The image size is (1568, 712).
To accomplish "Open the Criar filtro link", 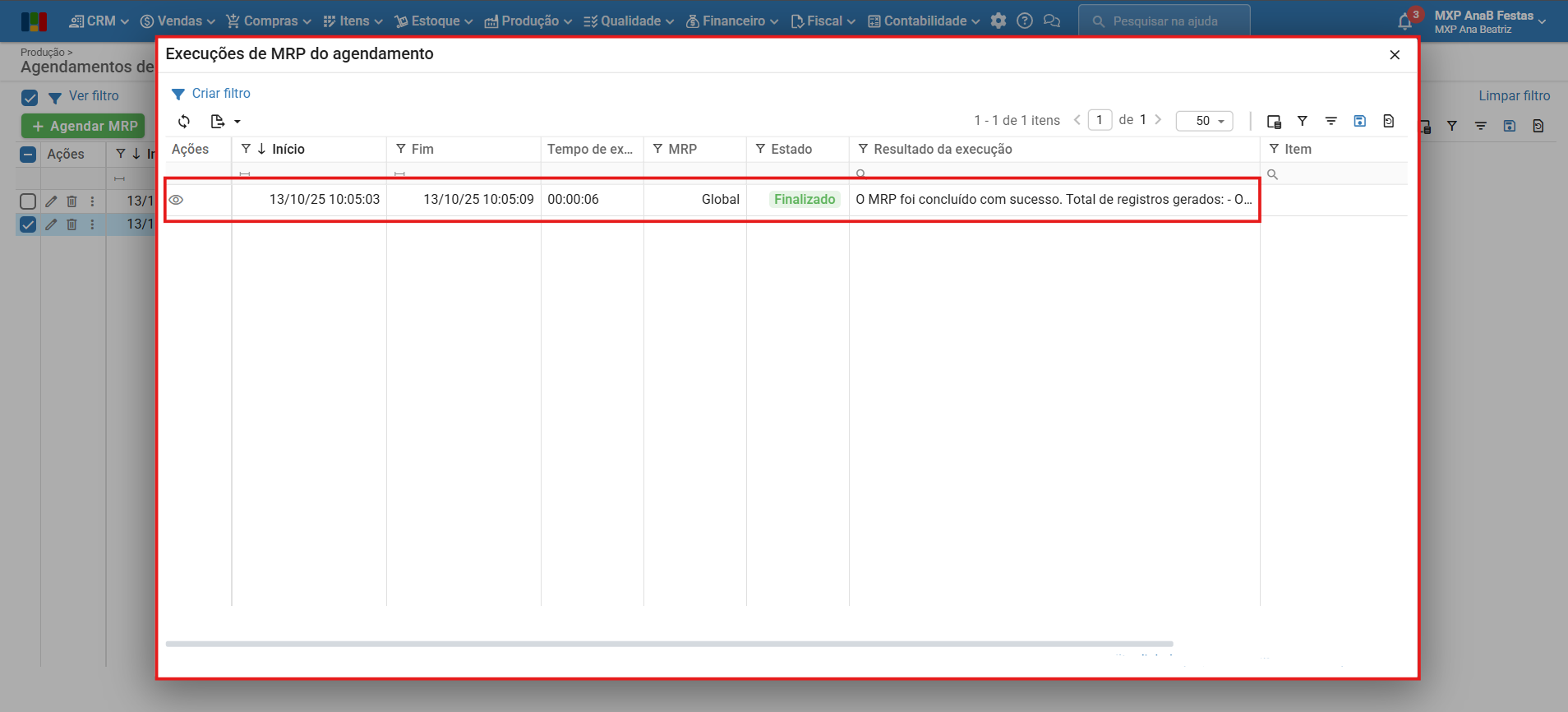I will [x=221, y=94].
